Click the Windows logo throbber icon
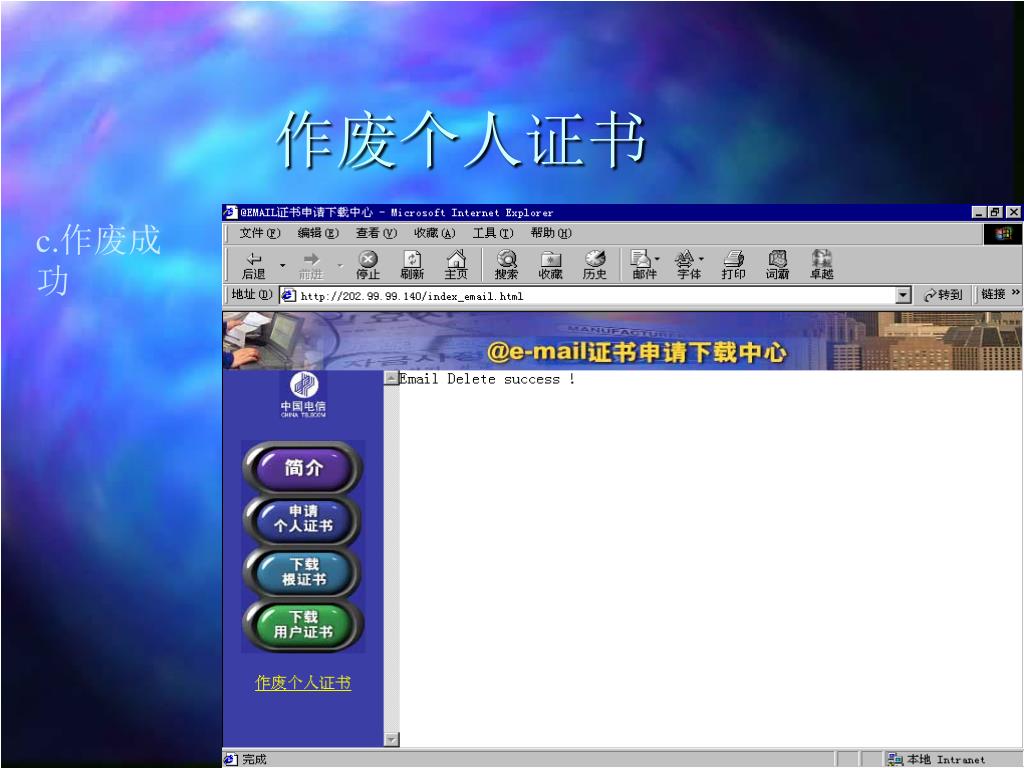This screenshot has height=768, width=1024. (x=1003, y=233)
